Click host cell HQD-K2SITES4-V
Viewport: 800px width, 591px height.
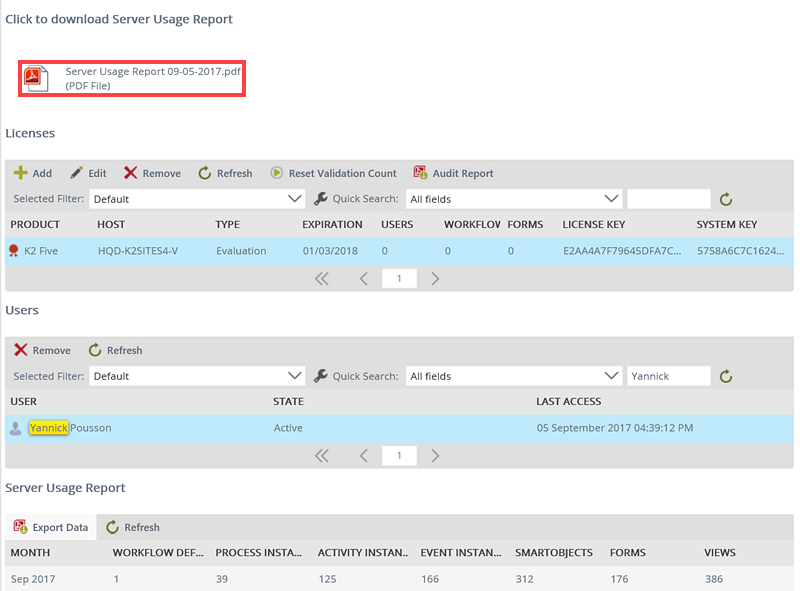tap(138, 251)
